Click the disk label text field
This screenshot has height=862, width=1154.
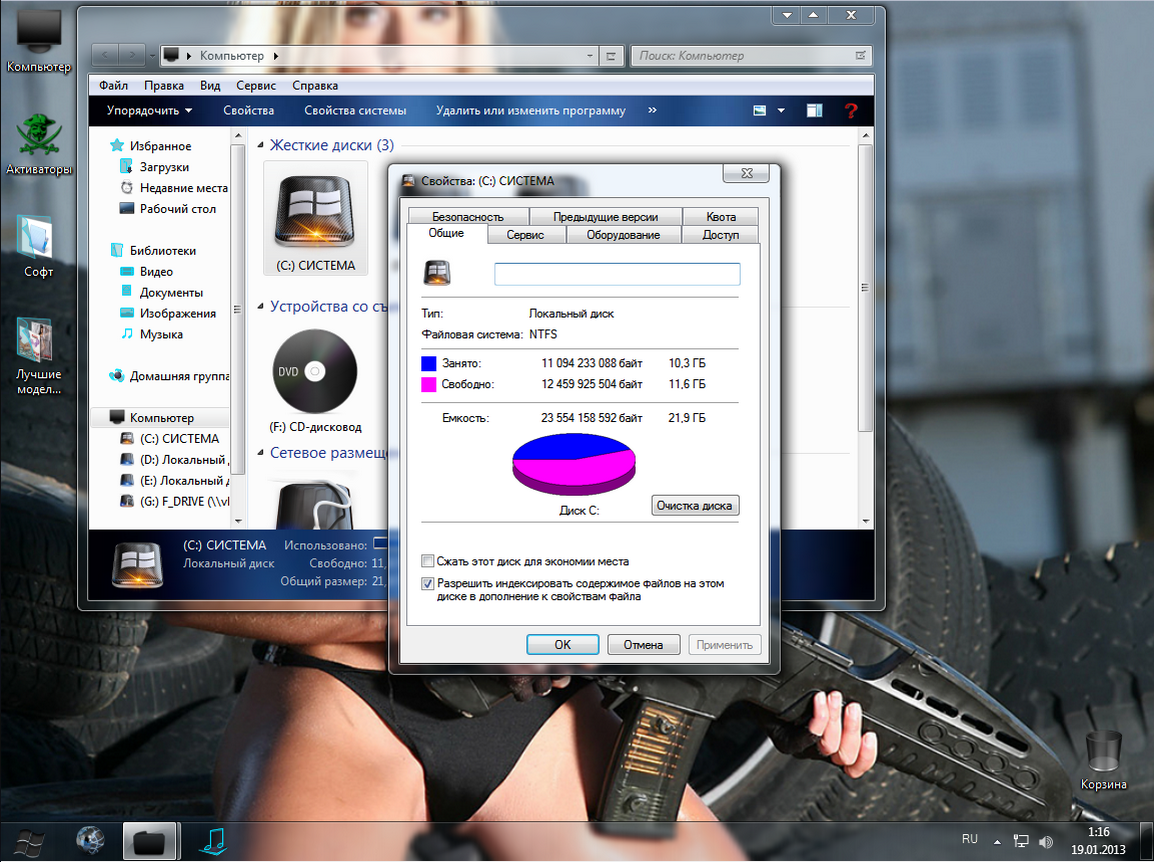coord(617,275)
